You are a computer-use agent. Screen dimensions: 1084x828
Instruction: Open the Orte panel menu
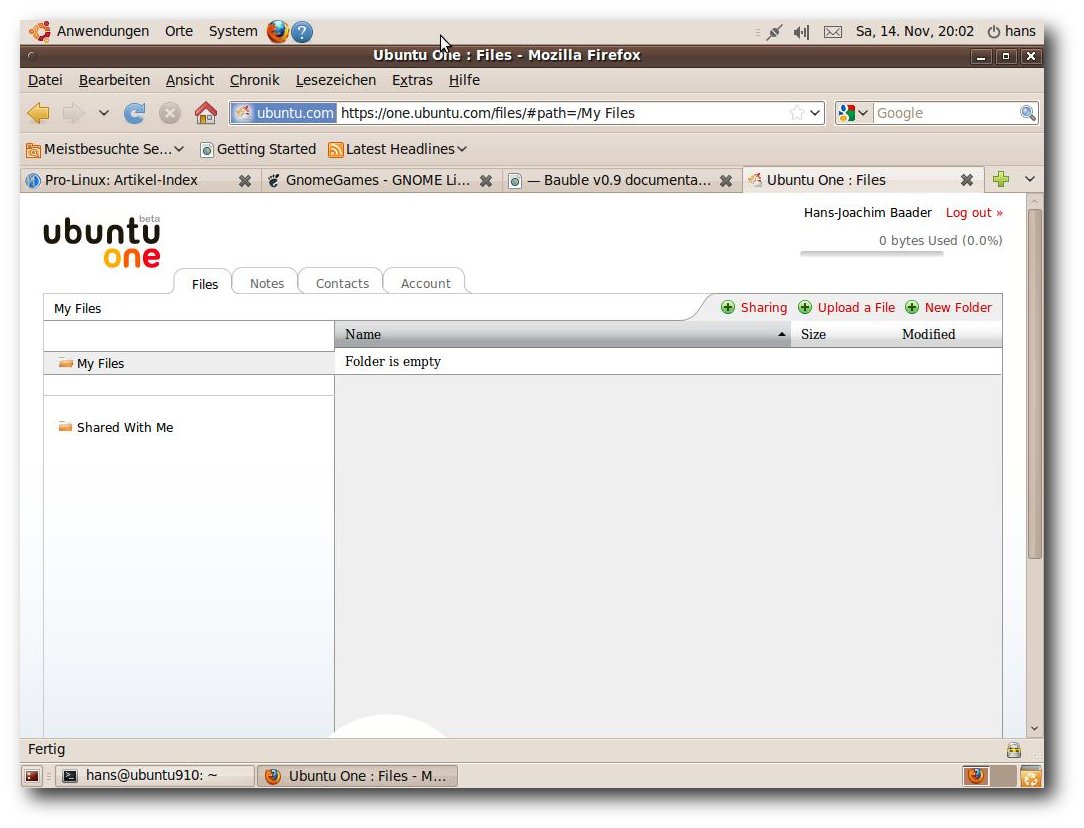(179, 31)
